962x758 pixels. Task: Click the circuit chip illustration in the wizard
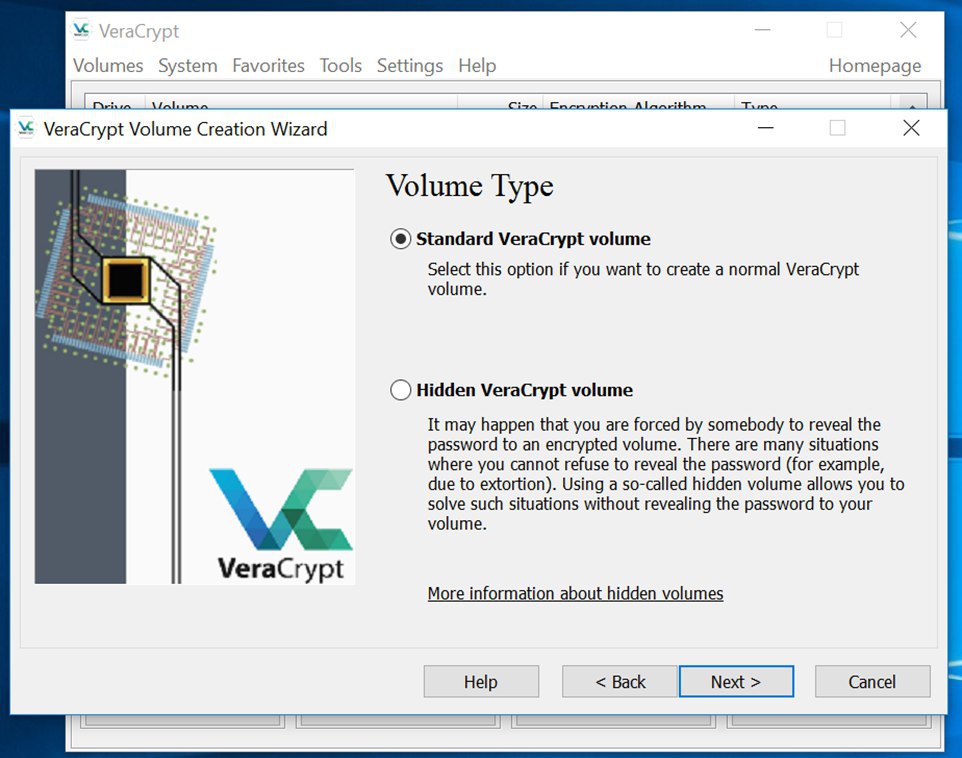tap(124, 278)
